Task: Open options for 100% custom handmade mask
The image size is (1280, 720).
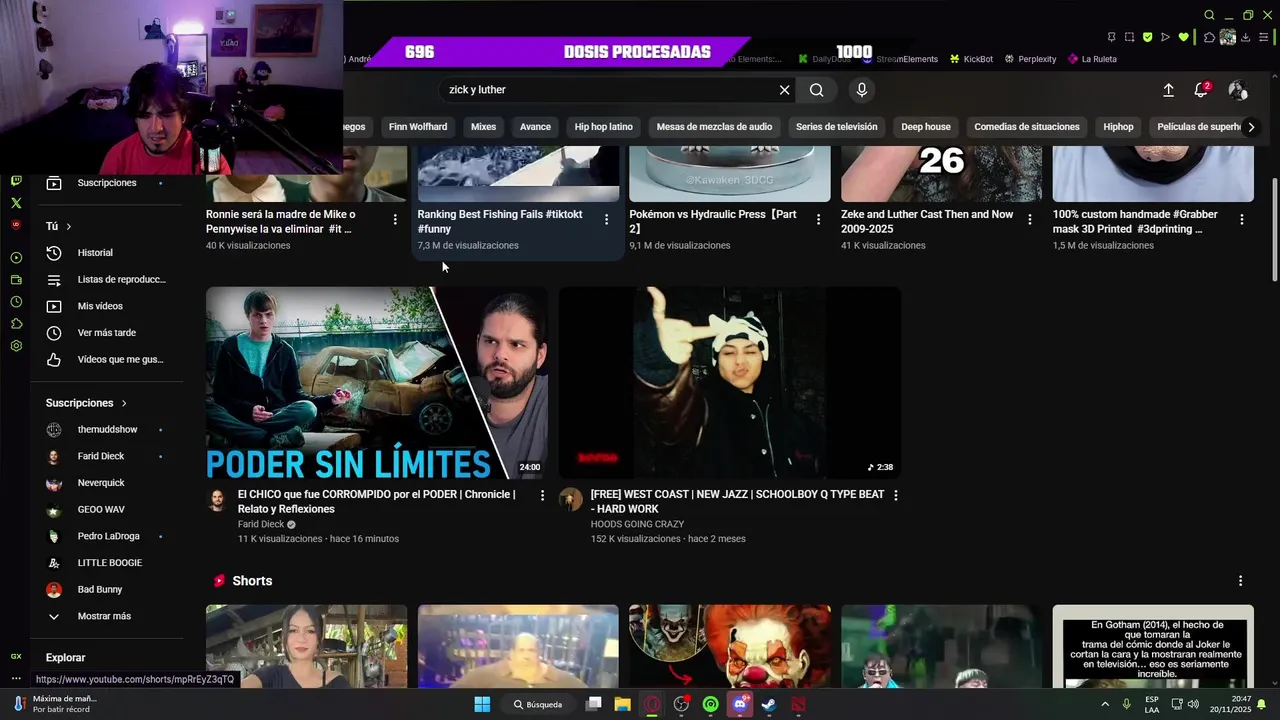Action: 1242,219
